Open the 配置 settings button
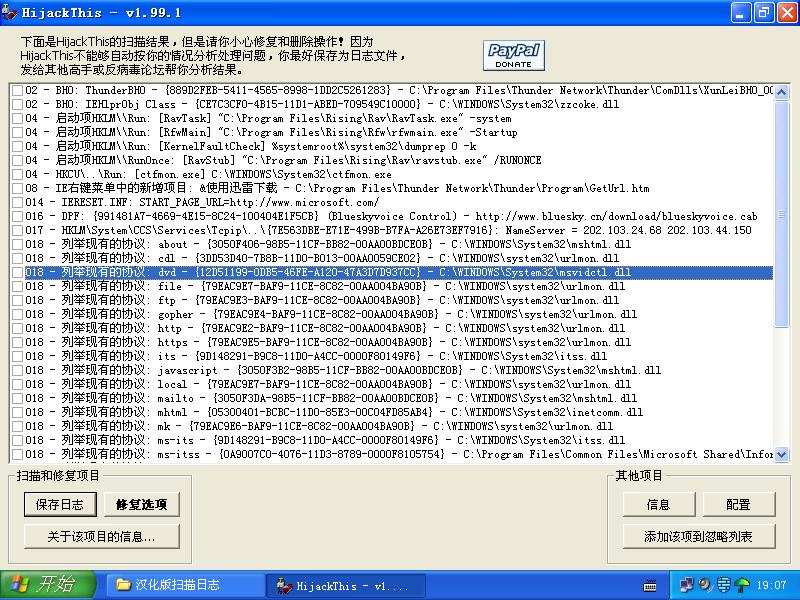 (738, 505)
